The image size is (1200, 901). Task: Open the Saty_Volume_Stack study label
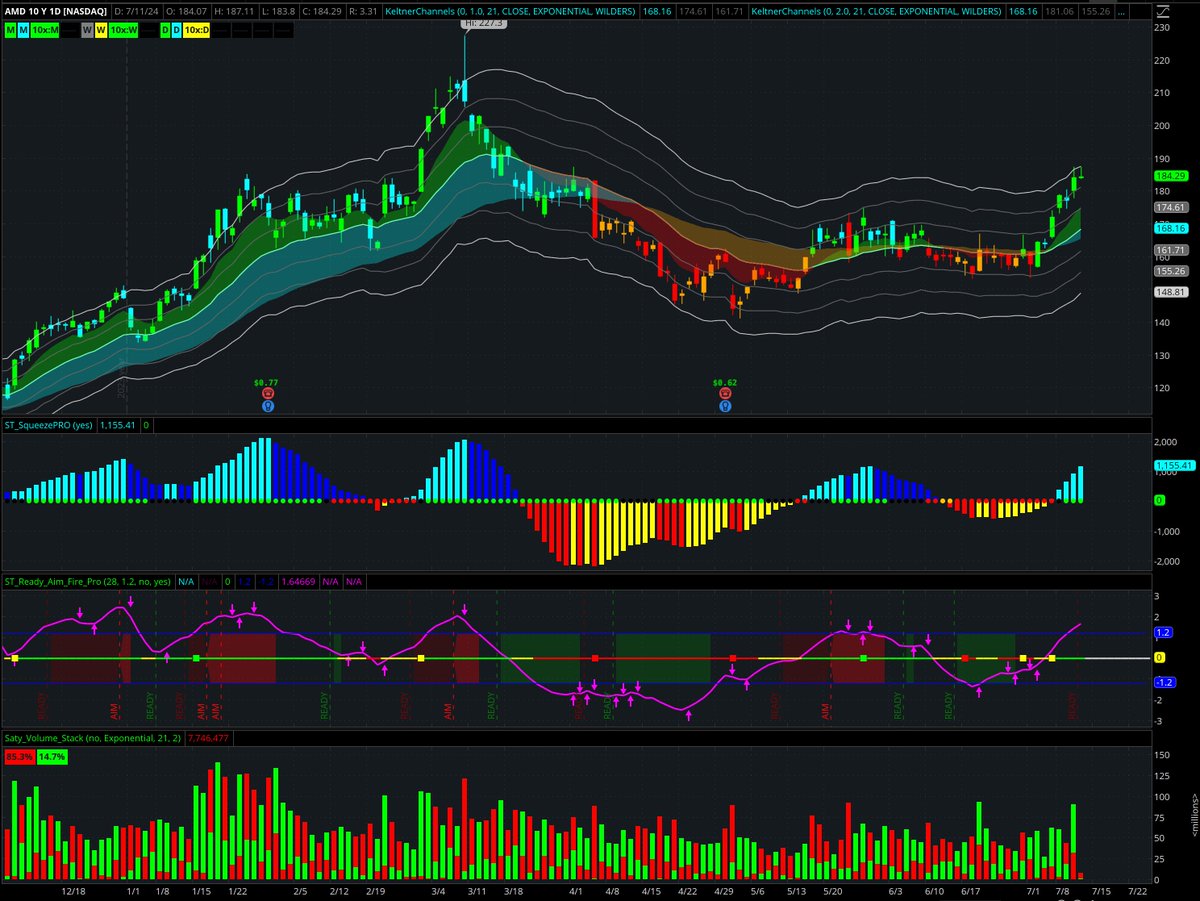[x=93, y=739]
